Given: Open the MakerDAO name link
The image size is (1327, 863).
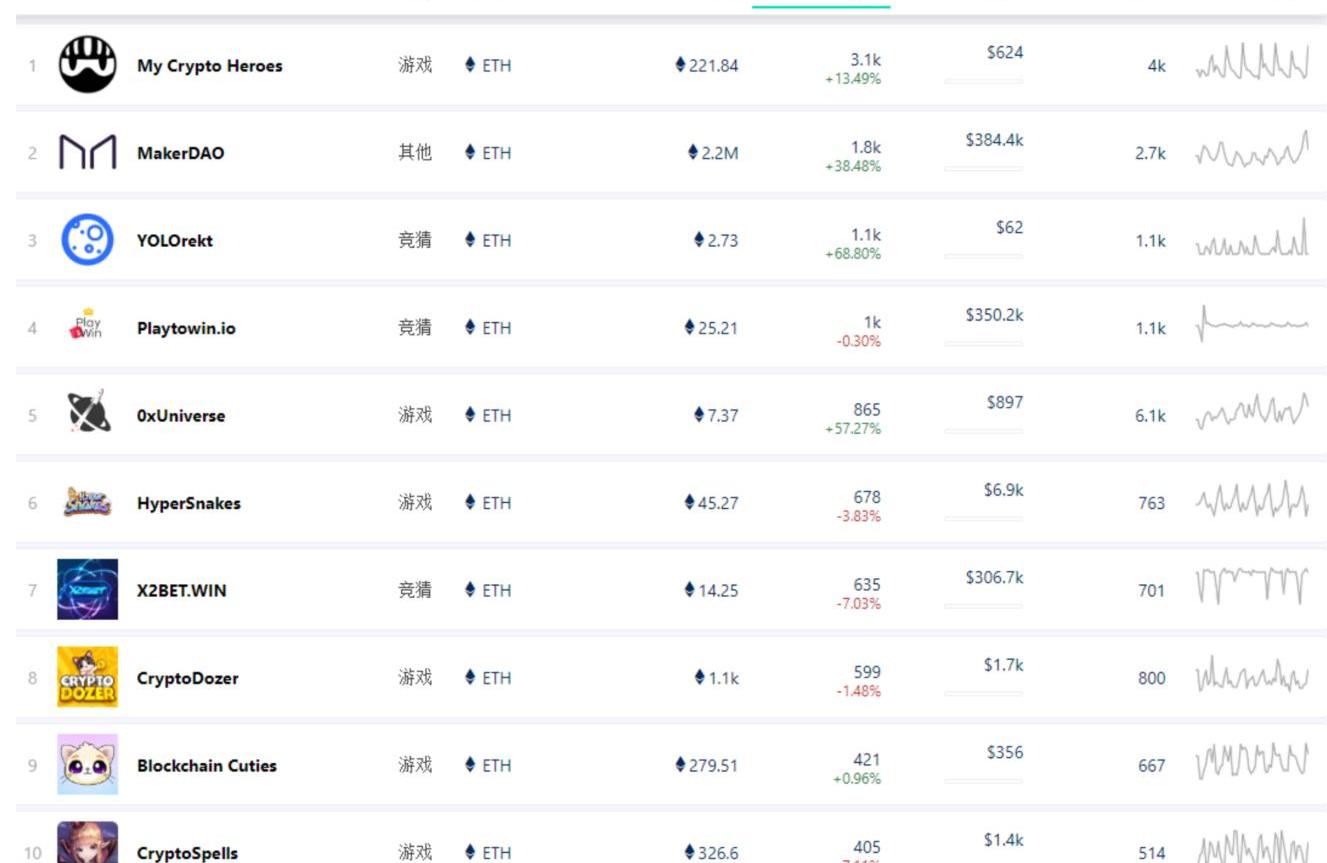Looking at the screenshot, I should (180, 153).
